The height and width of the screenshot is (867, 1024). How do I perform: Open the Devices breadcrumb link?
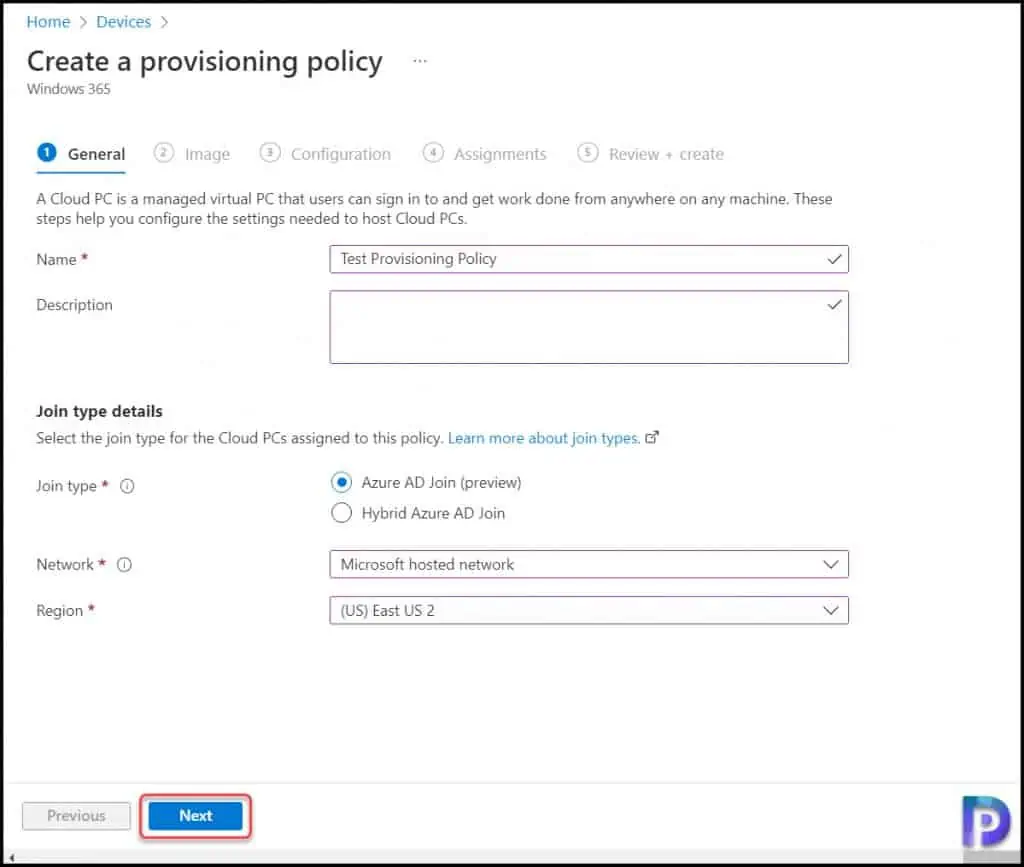(123, 22)
